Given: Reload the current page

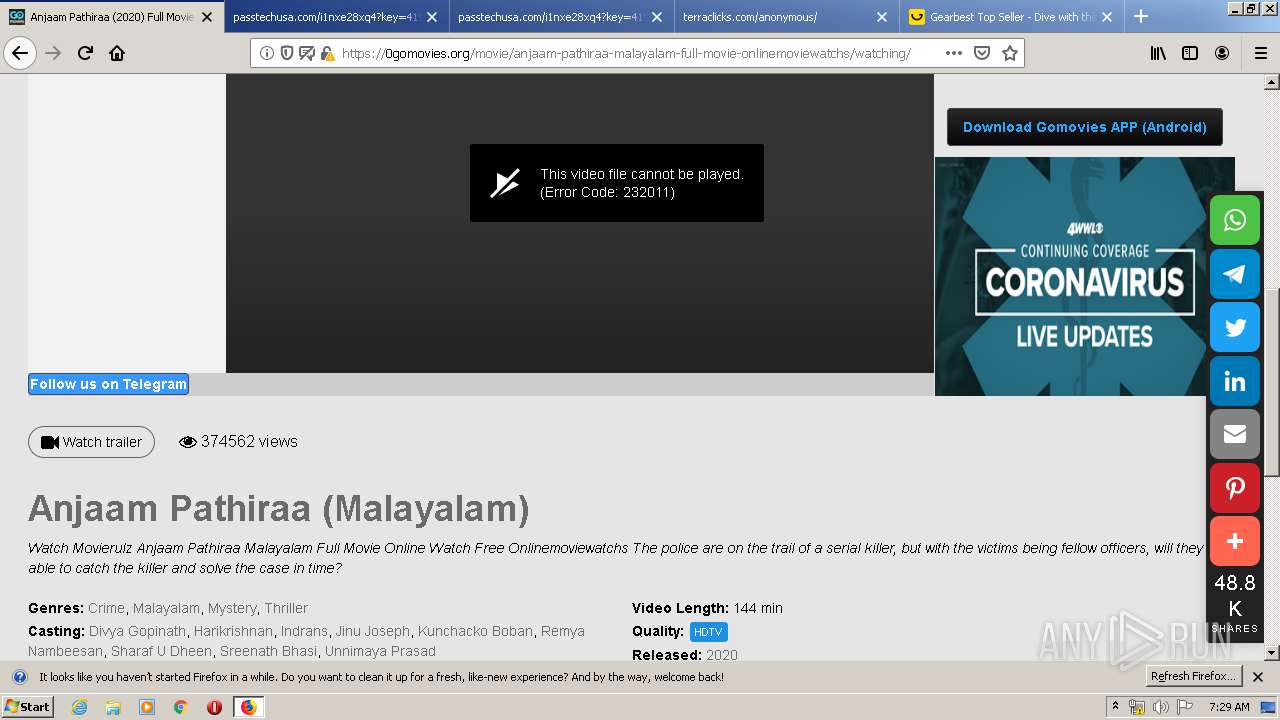Looking at the screenshot, I should [x=85, y=53].
